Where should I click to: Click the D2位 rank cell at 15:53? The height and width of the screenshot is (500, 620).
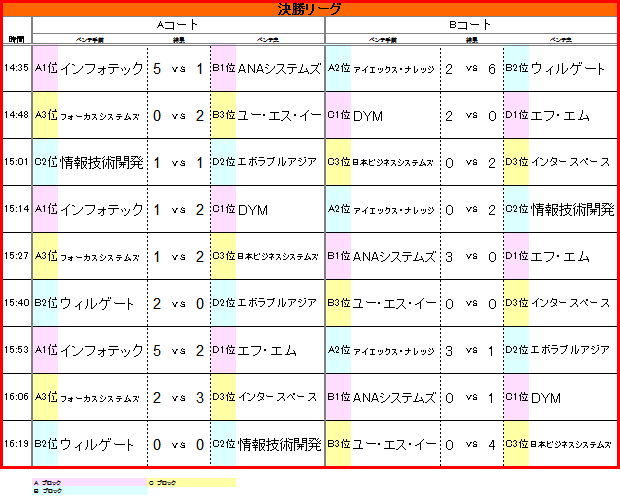(x=517, y=350)
